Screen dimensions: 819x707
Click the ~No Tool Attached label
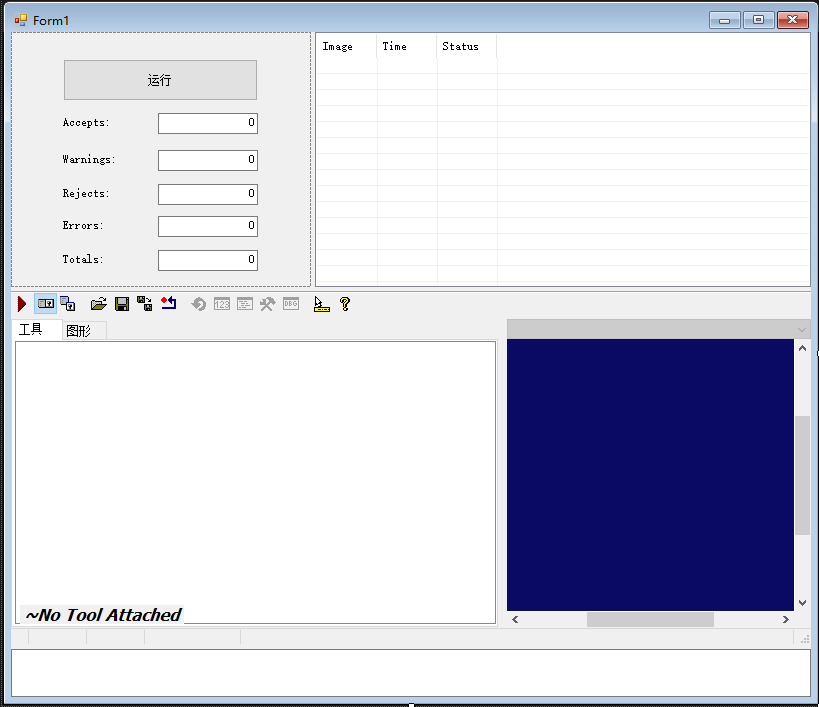coord(103,615)
